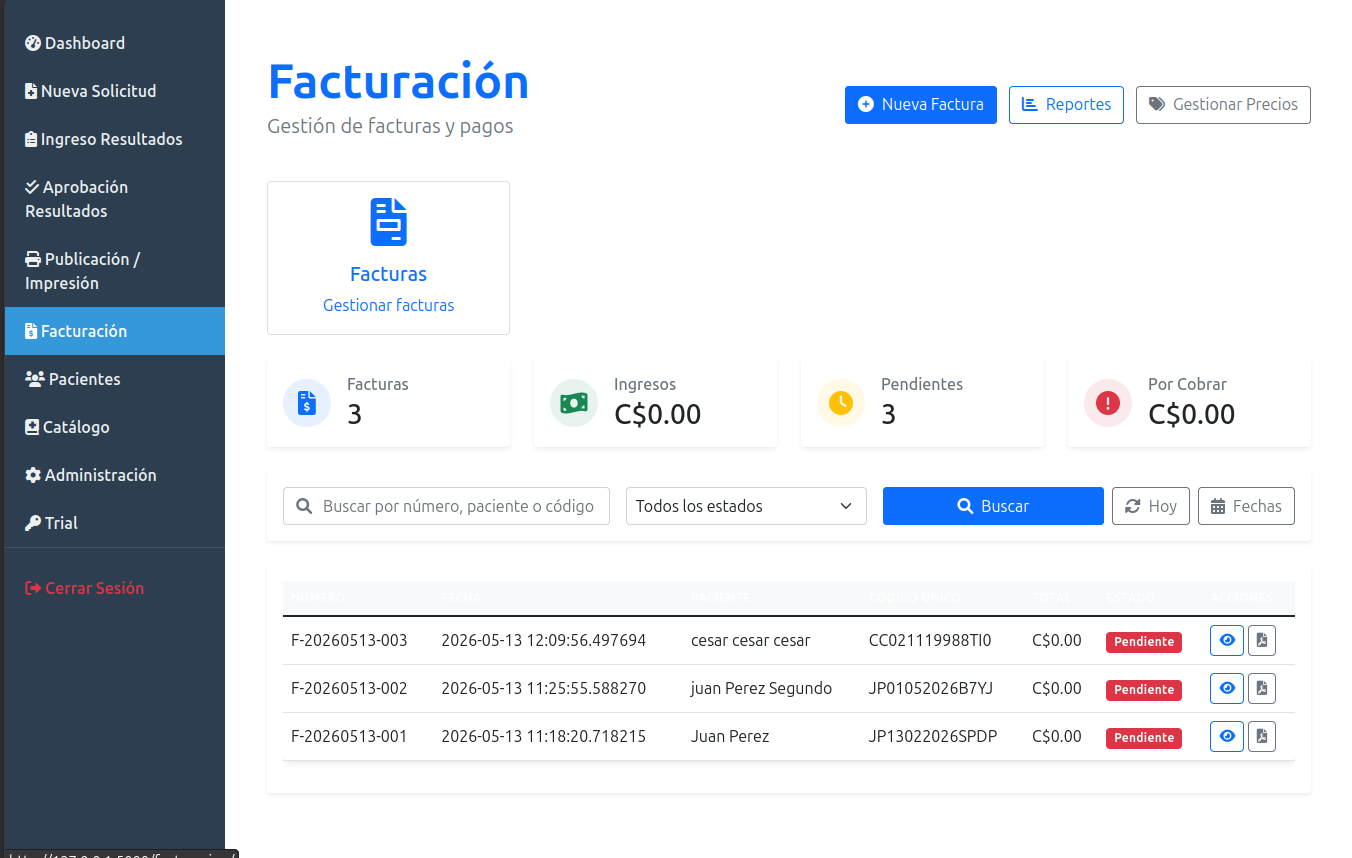Click the Número column header
This screenshot has height=858, width=1352.
click(318, 597)
